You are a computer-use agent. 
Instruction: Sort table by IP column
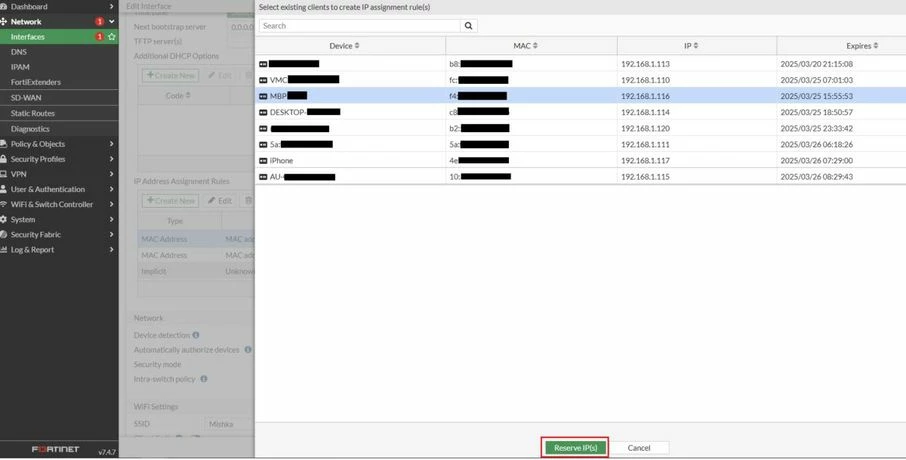coord(696,46)
